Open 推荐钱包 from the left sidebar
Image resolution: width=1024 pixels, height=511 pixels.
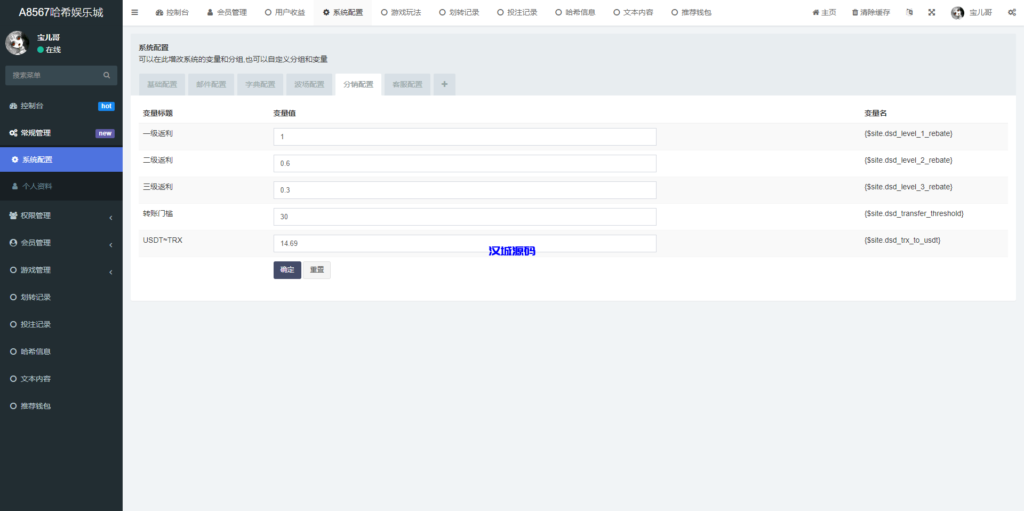point(61,406)
